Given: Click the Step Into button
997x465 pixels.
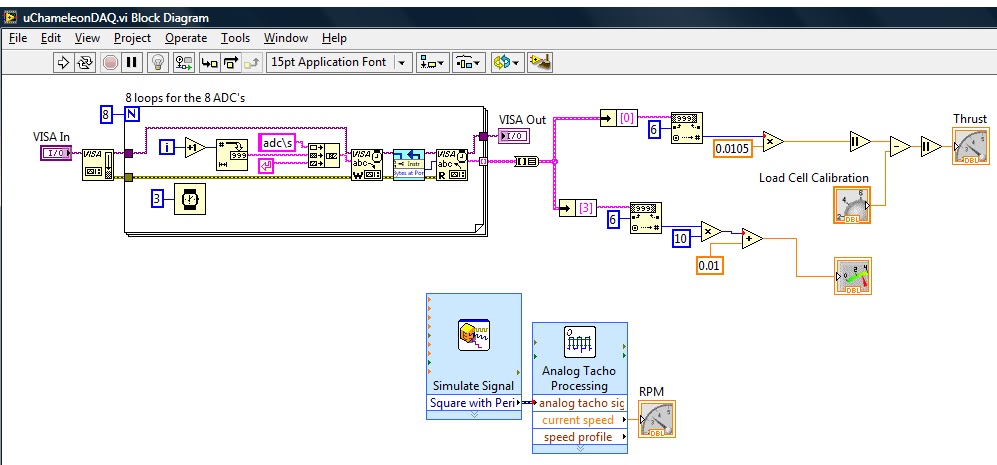Looking at the screenshot, I should click(209, 62).
